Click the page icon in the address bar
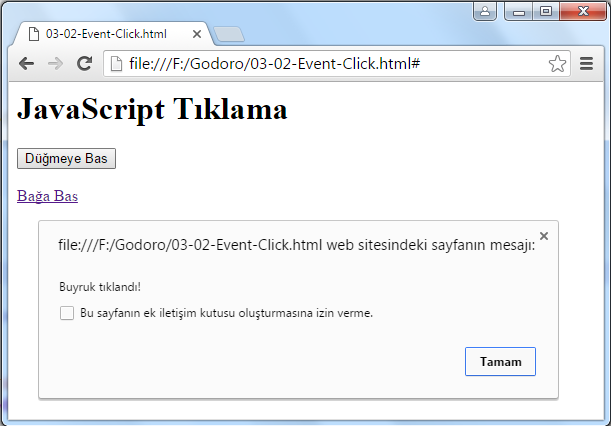This screenshot has height=426, width=611. coord(116,64)
